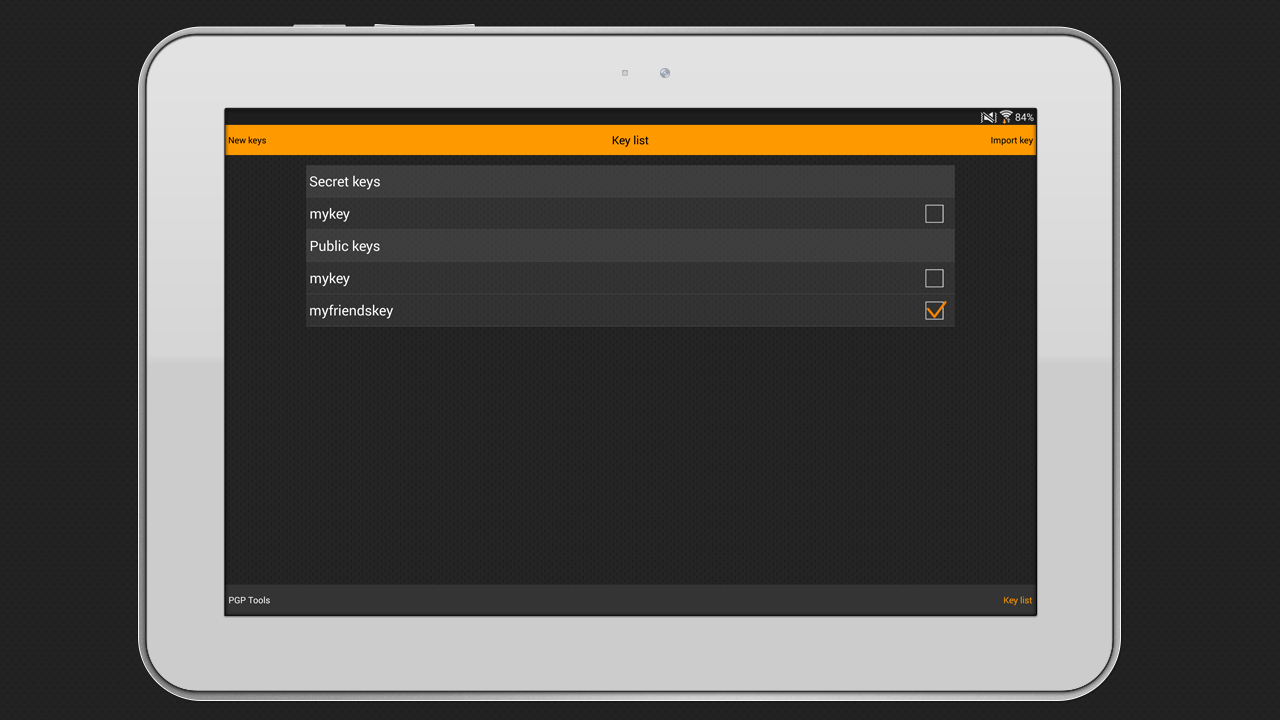Uncheck the myfriendskey checkbox
Viewport: 1280px width, 720px height.
click(x=934, y=311)
